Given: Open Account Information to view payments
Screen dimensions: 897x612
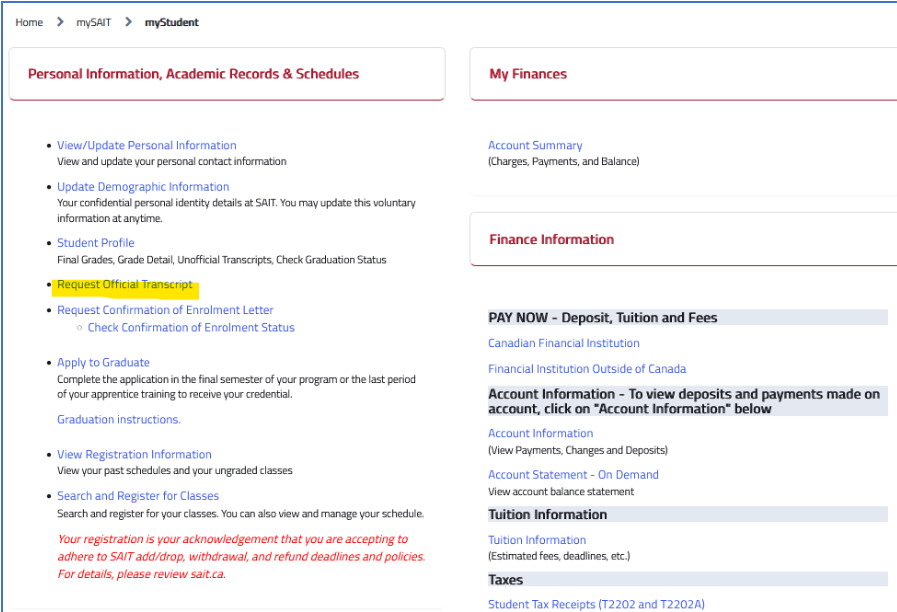Looking at the screenshot, I should [540, 433].
